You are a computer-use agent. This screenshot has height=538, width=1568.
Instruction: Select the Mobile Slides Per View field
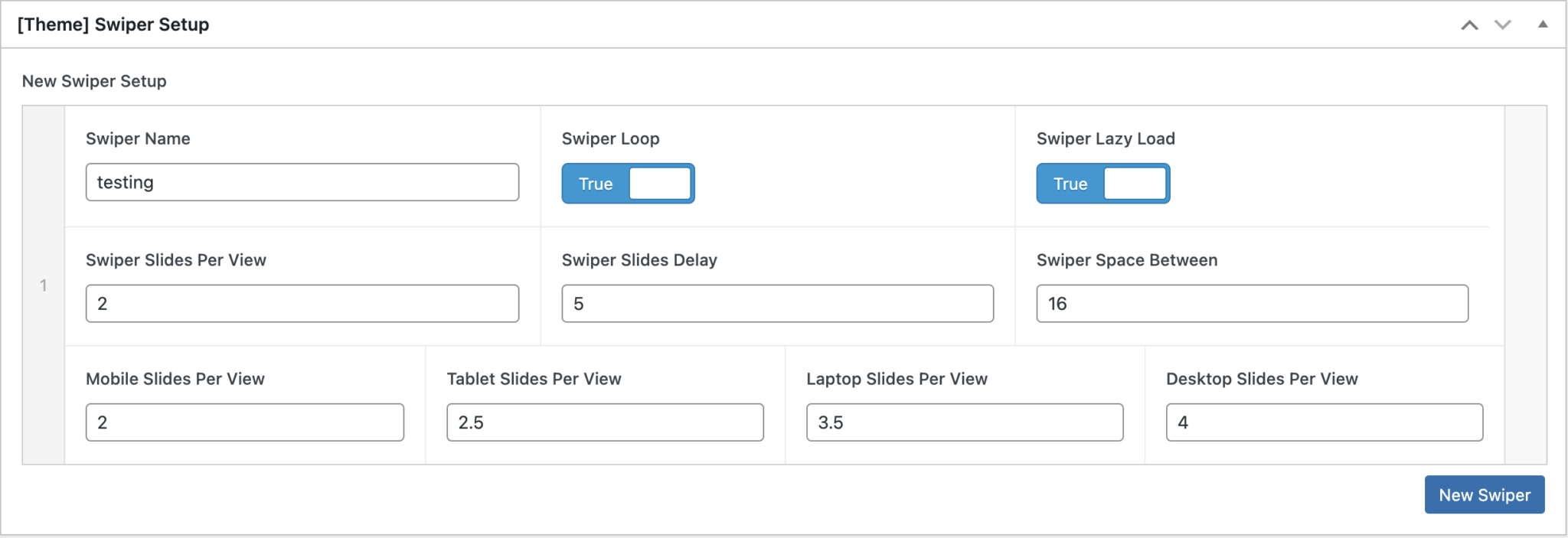(244, 422)
